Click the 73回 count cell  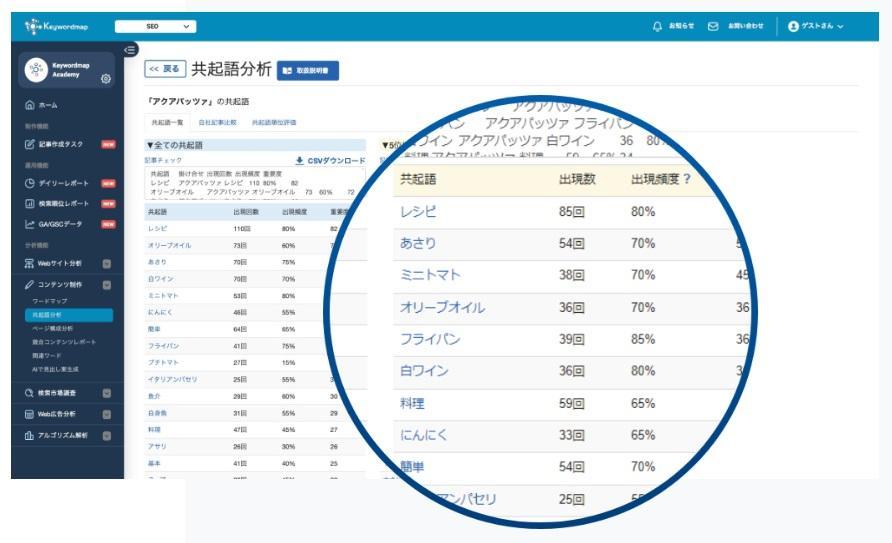point(240,246)
